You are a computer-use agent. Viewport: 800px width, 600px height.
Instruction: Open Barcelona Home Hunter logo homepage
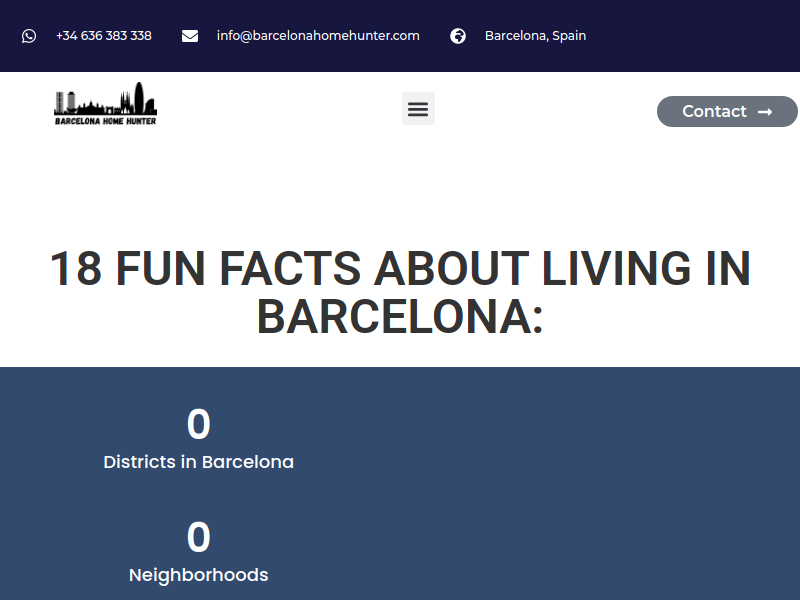click(x=106, y=104)
